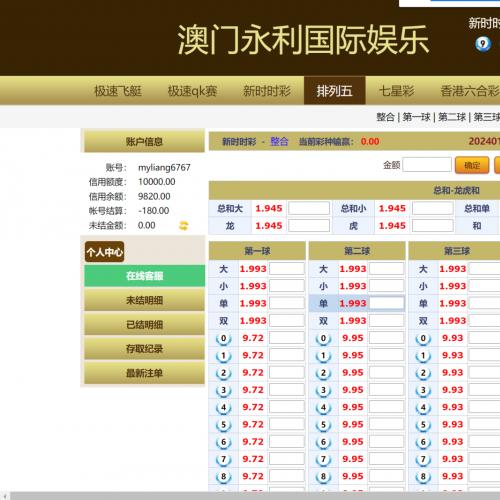
Task: Switch to the 新时时彩 tab
Action: tap(267, 91)
